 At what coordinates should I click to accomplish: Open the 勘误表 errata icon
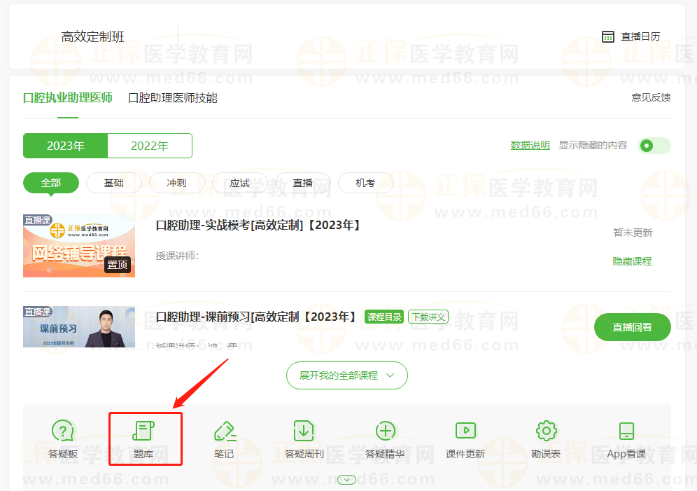(546, 438)
